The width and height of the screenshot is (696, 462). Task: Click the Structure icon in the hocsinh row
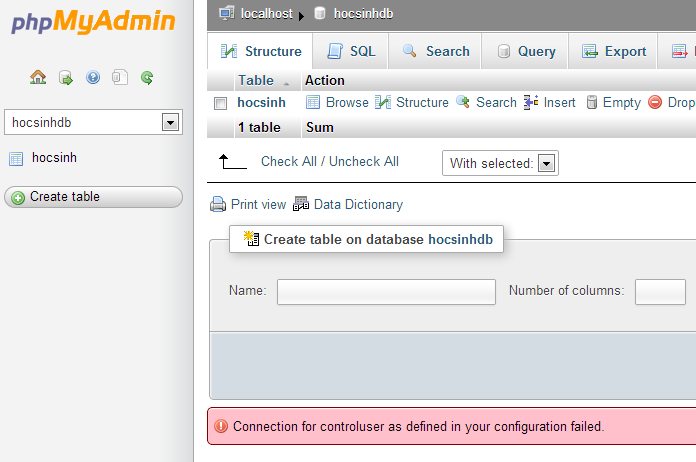(x=383, y=103)
